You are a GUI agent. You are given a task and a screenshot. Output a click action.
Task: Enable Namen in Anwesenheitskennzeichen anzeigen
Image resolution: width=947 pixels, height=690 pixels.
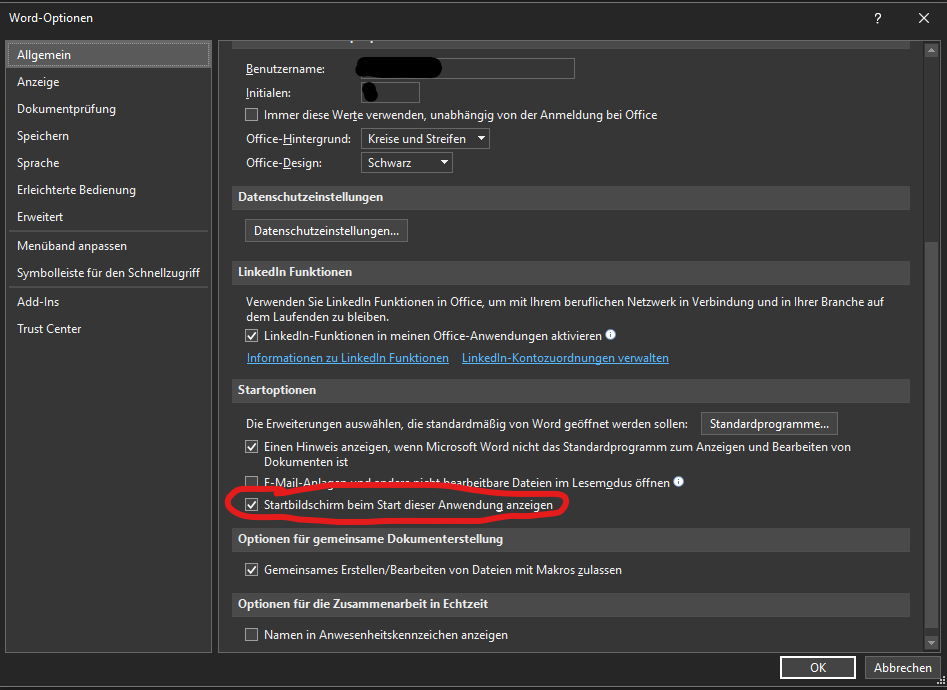pos(251,635)
